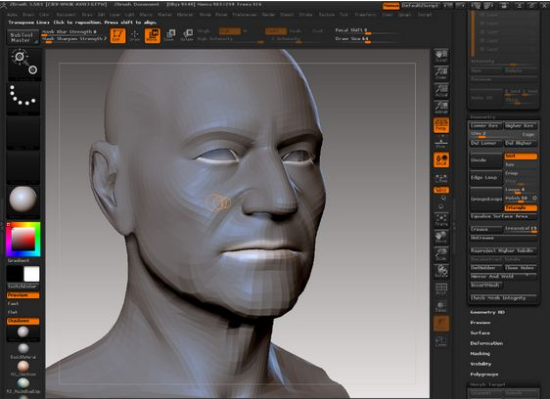Toggle the orange Solo button on right shelf

[x=441, y=323]
